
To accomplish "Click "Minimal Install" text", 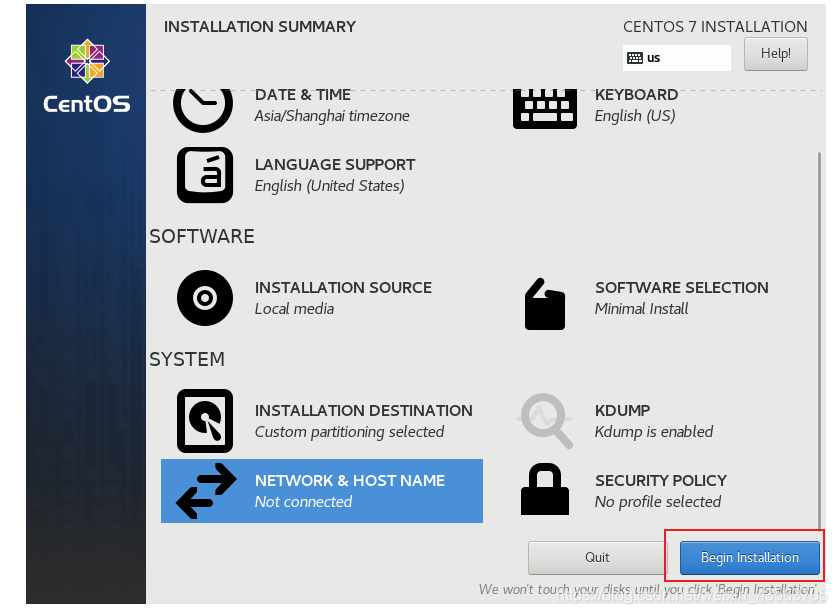I will (x=641, y=309).
